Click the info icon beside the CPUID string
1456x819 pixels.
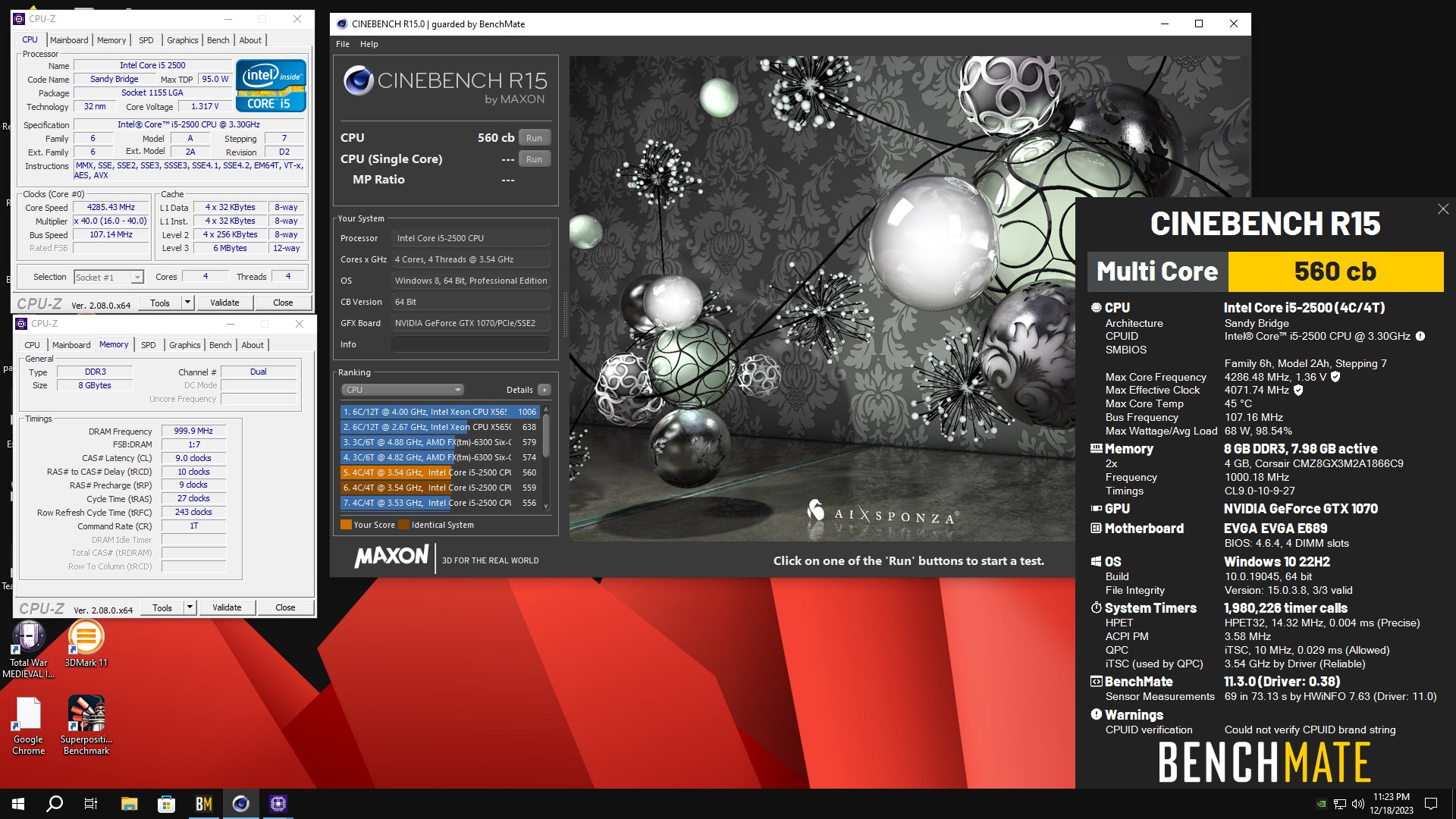[1420, 336]
